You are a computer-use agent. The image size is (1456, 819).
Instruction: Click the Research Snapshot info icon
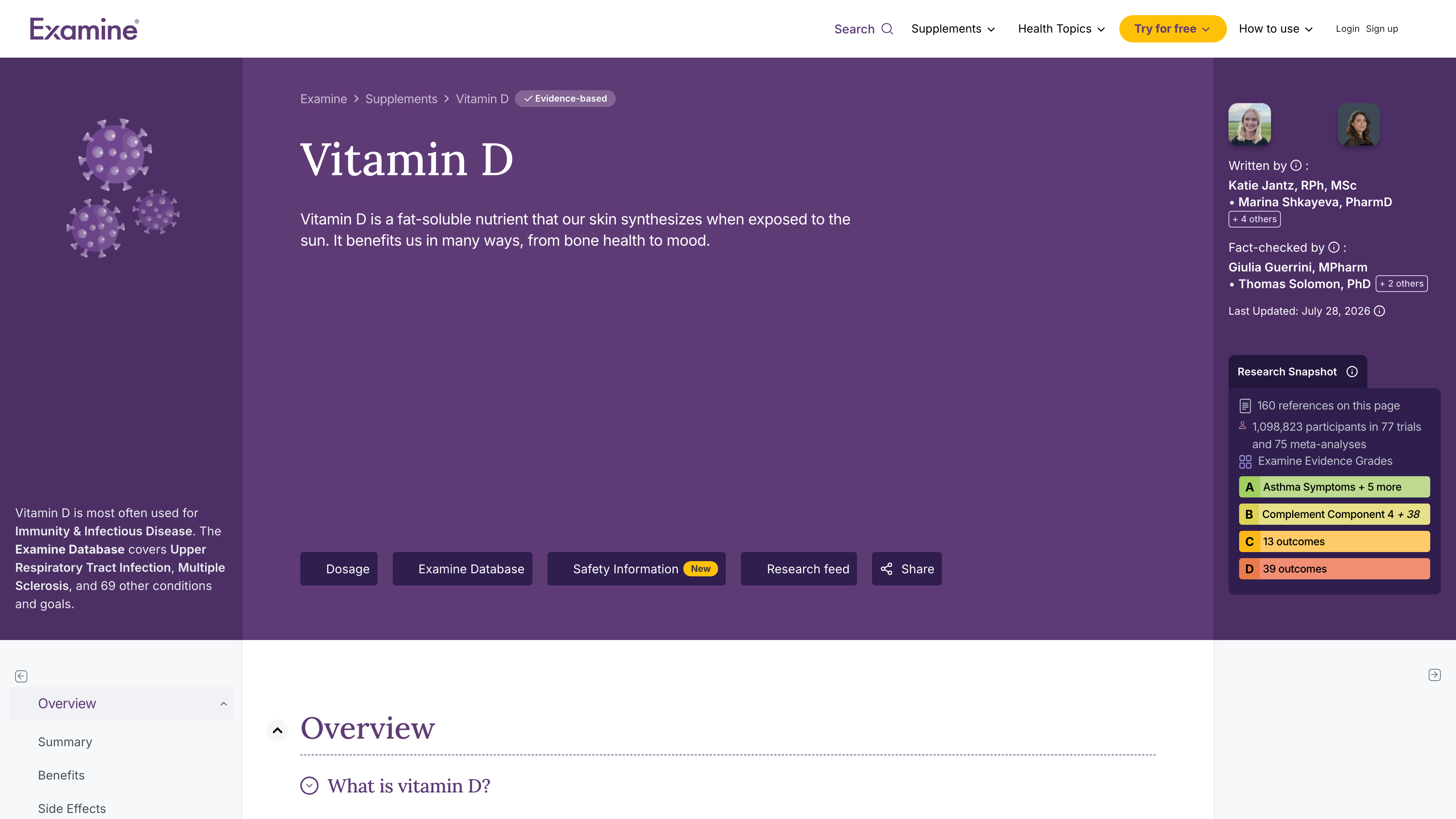[x=1352, y=371]
